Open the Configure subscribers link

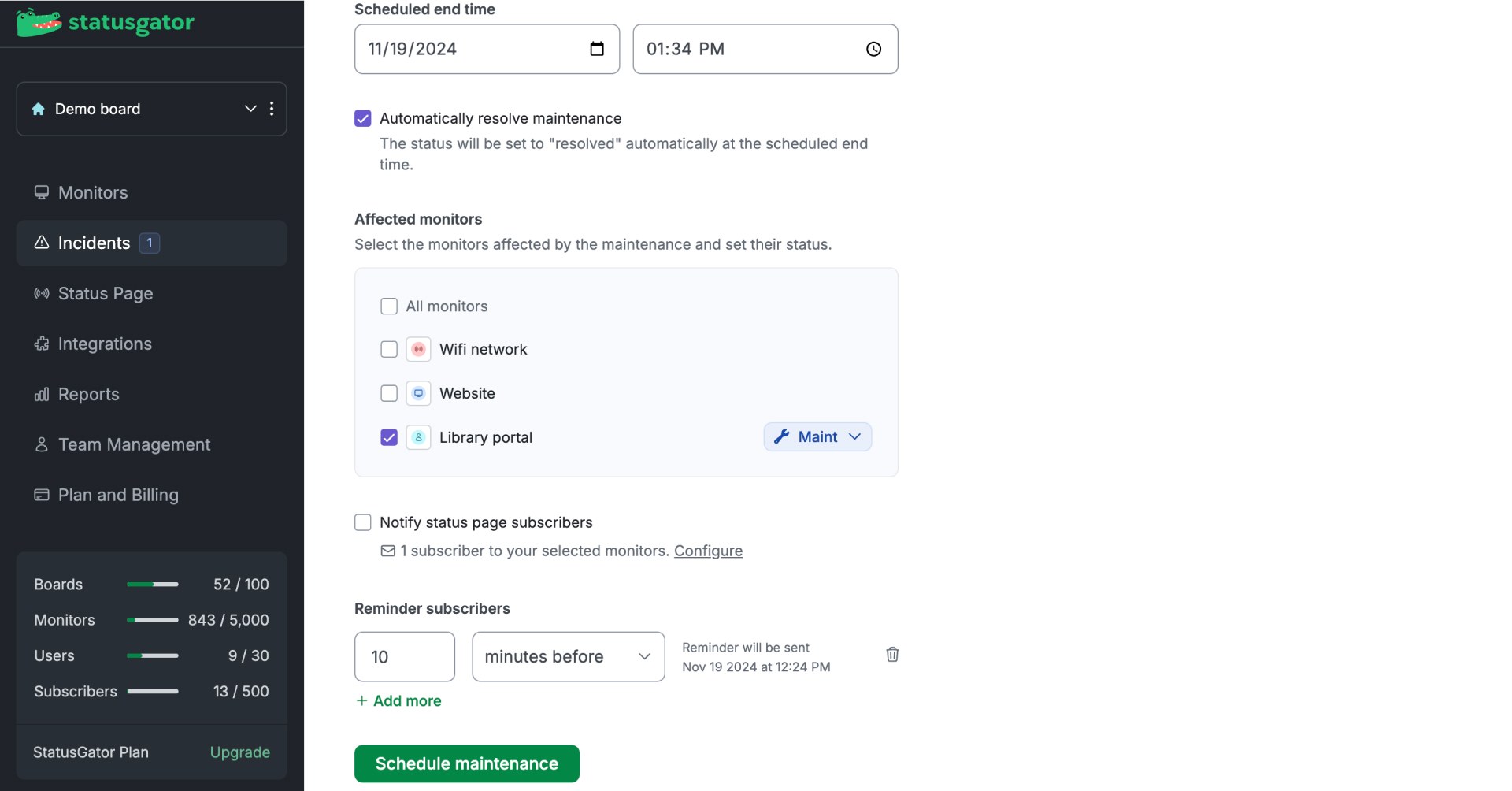click(x=708, y=551)
